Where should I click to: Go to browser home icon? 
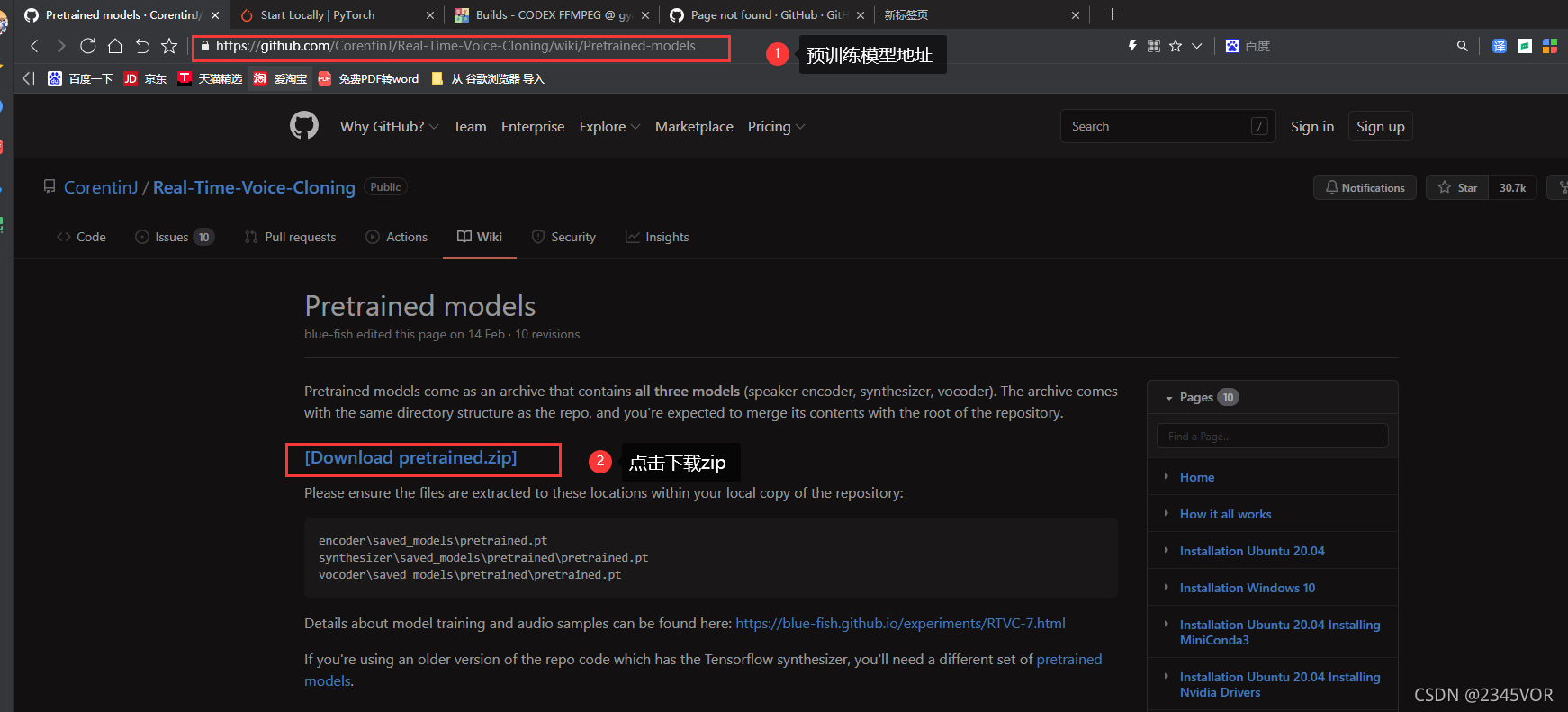(115, 46)
